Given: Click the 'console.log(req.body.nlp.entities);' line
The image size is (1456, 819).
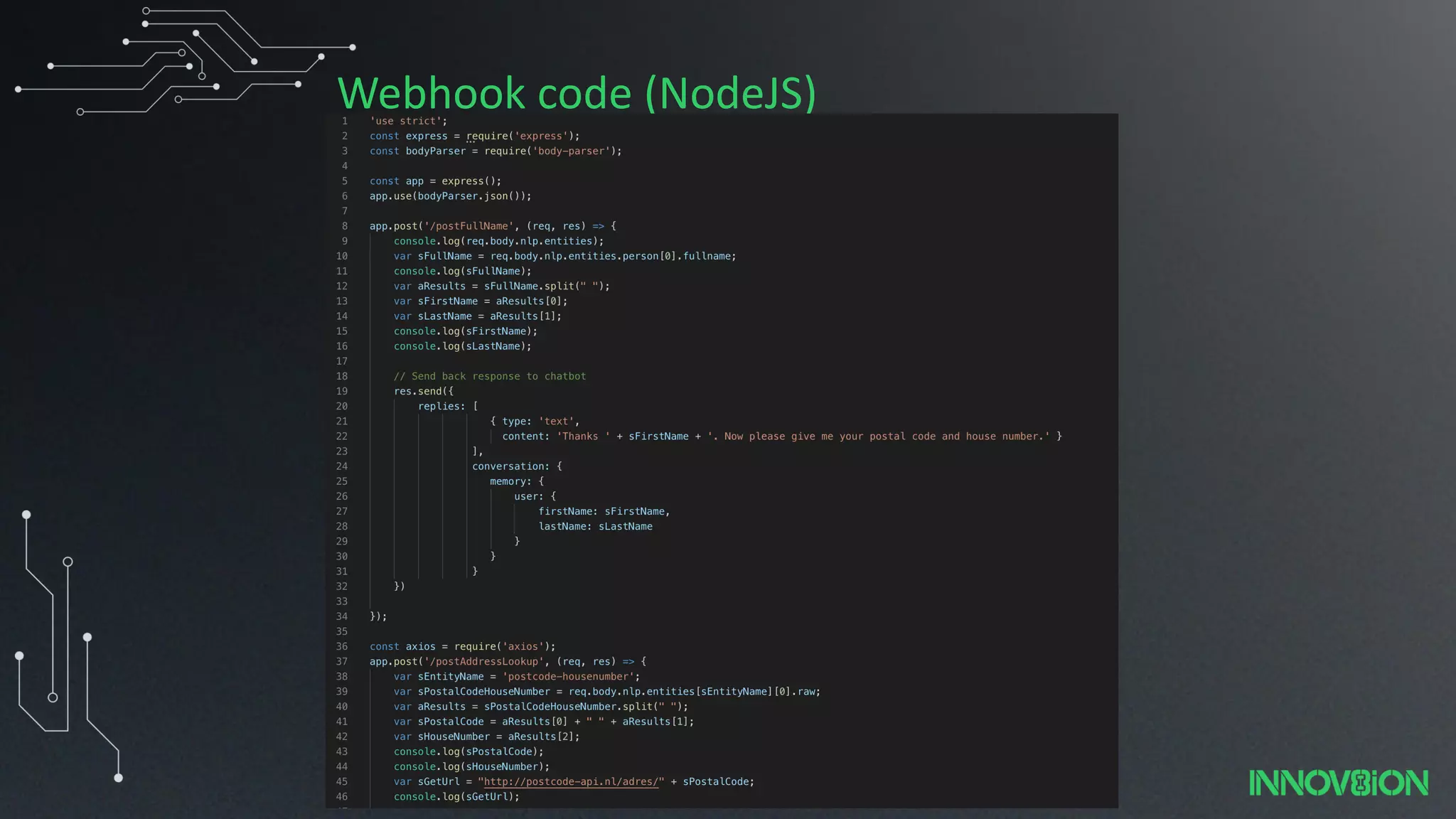Looking at the screenshot, I should click(499, 241).
